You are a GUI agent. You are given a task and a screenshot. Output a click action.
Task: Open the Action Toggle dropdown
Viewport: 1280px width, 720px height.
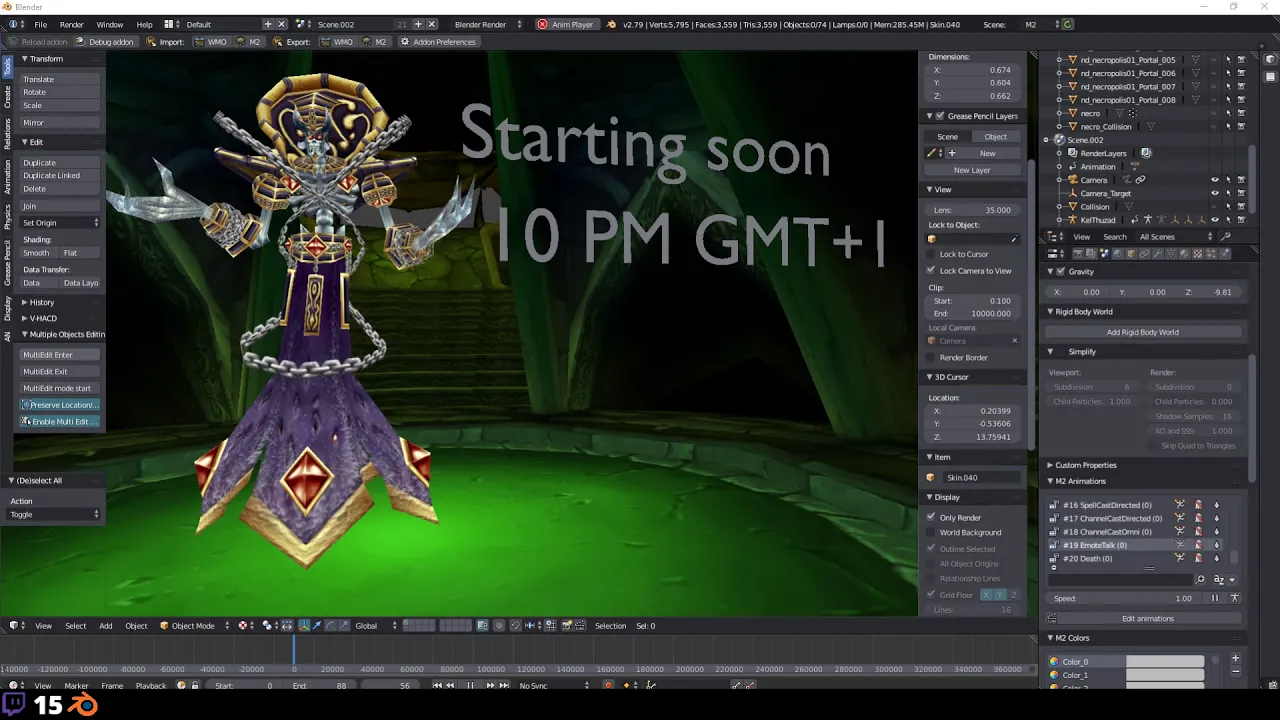(55, 514)
